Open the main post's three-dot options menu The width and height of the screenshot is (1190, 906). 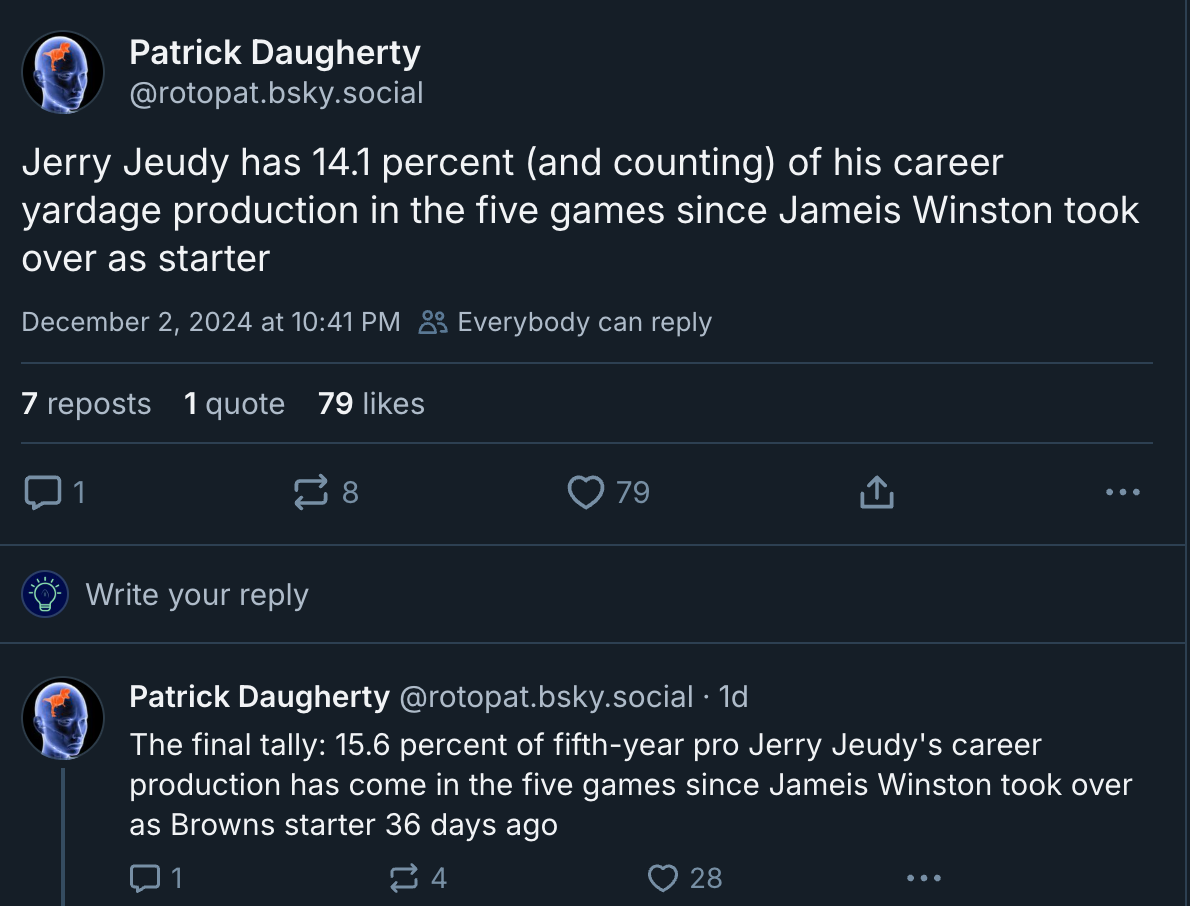pyautogui.click(x=1123, y=492)
